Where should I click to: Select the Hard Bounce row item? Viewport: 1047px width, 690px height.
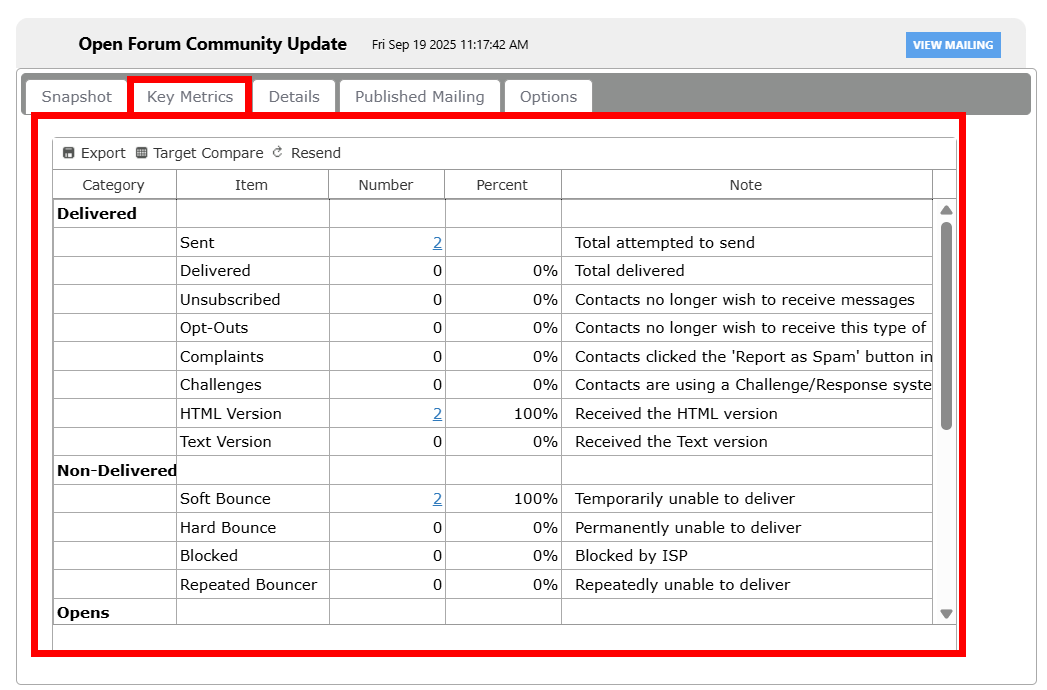[228, 528]
